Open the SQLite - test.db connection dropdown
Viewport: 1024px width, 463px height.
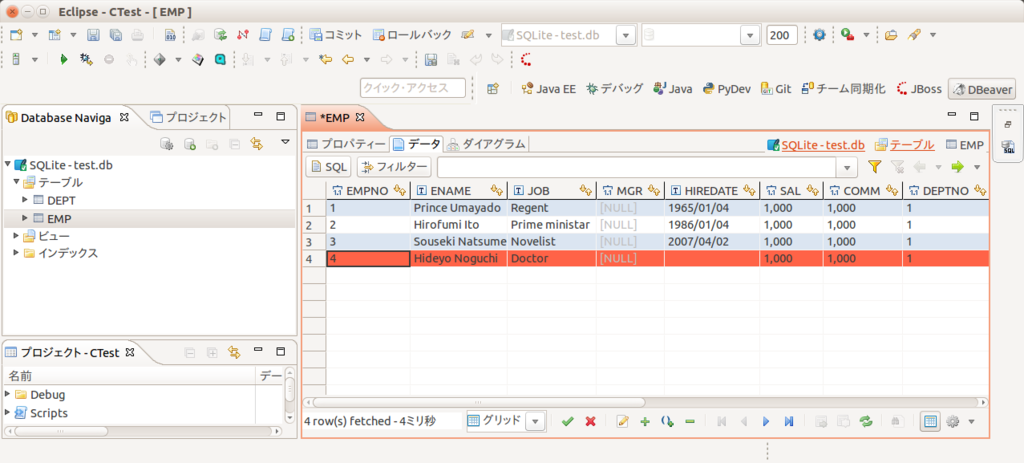626,35
